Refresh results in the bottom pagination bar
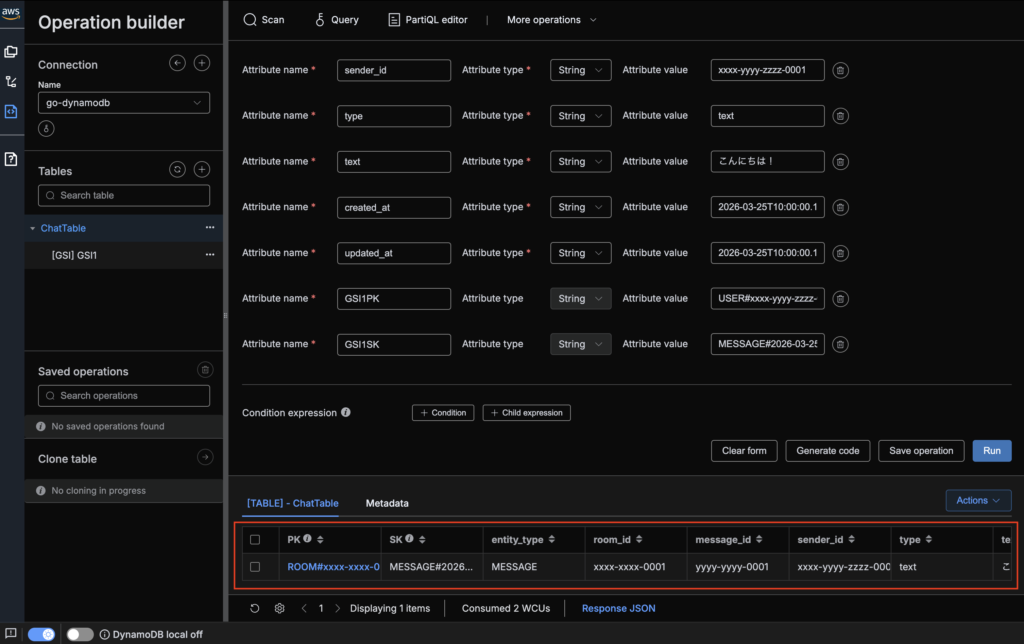 (255, 608)
